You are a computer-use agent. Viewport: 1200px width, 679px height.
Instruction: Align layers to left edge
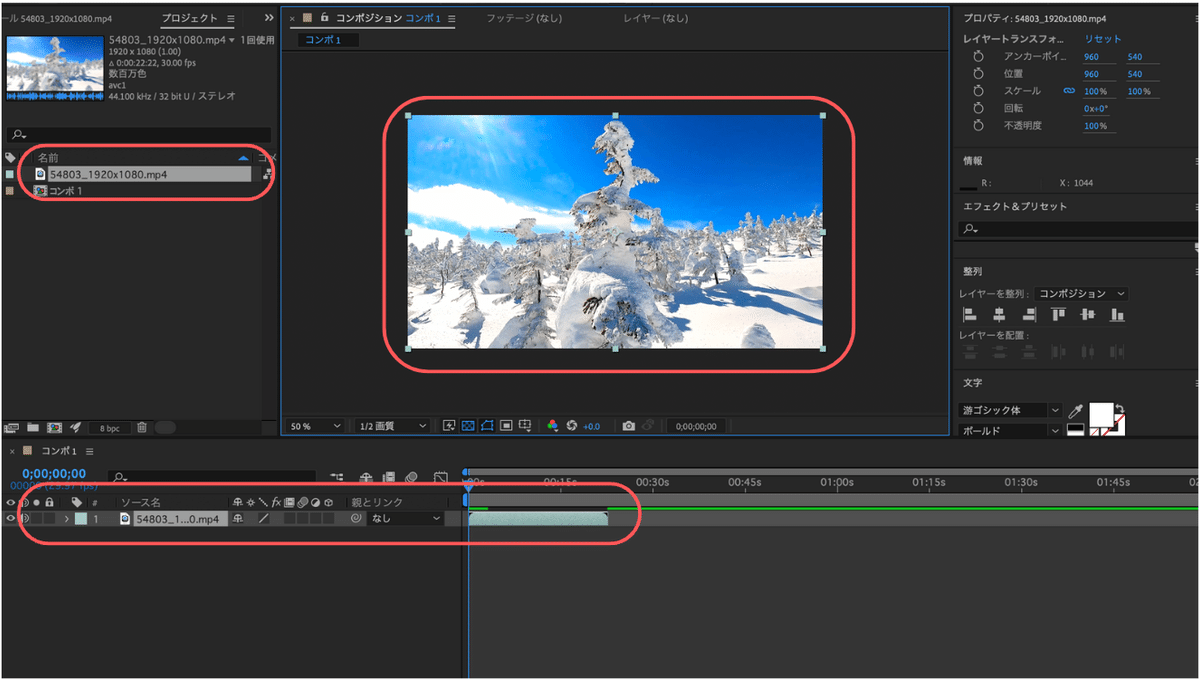pos(970,315)
